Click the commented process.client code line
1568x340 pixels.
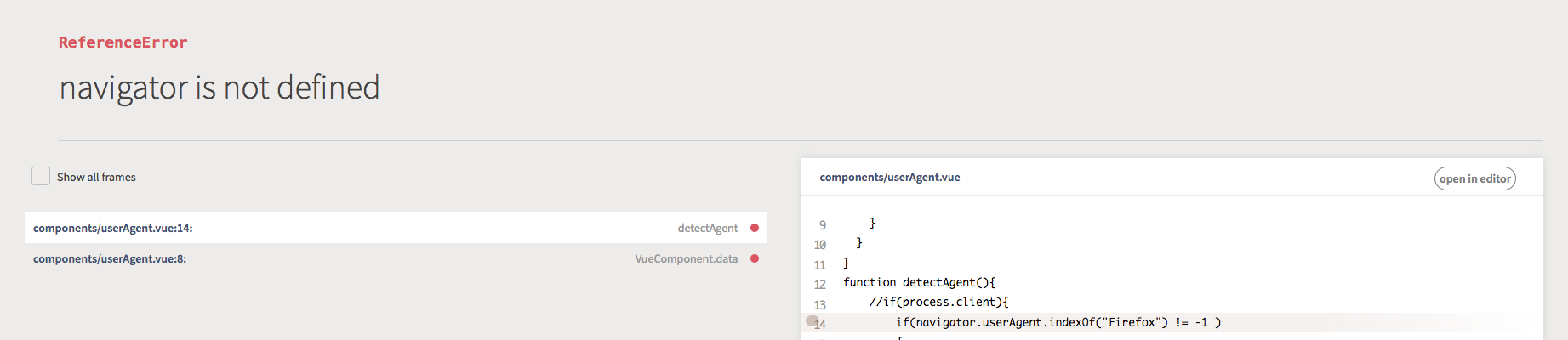938,302
